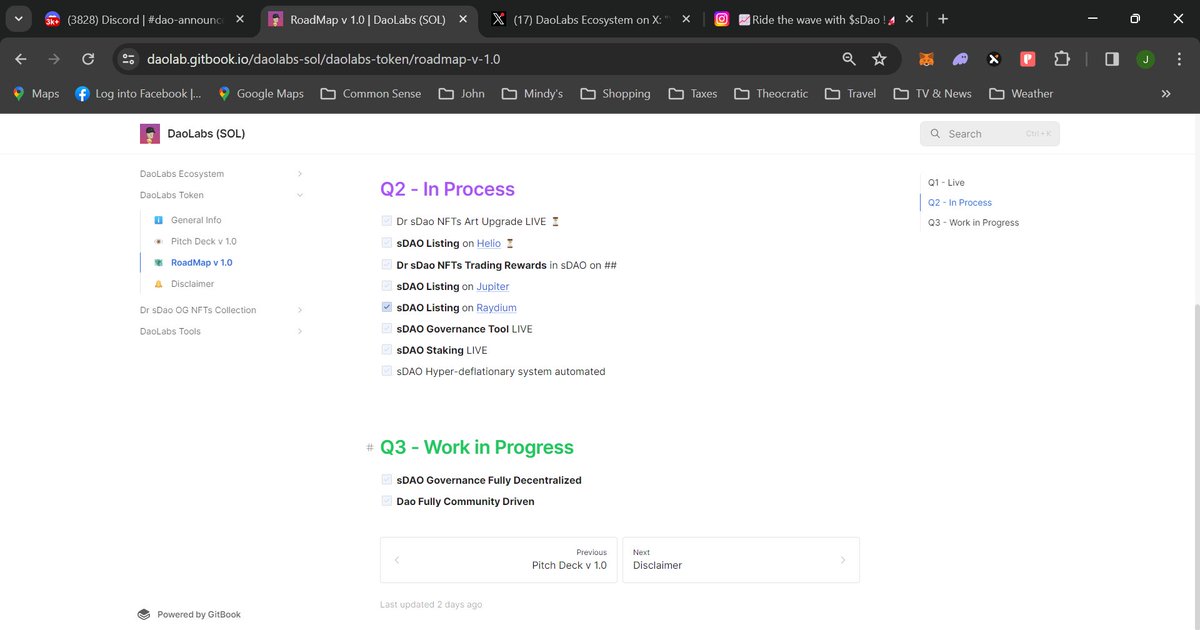Click the GitBook search field
This screenshot has height=630, width=1200.
[x=989, y=134]
